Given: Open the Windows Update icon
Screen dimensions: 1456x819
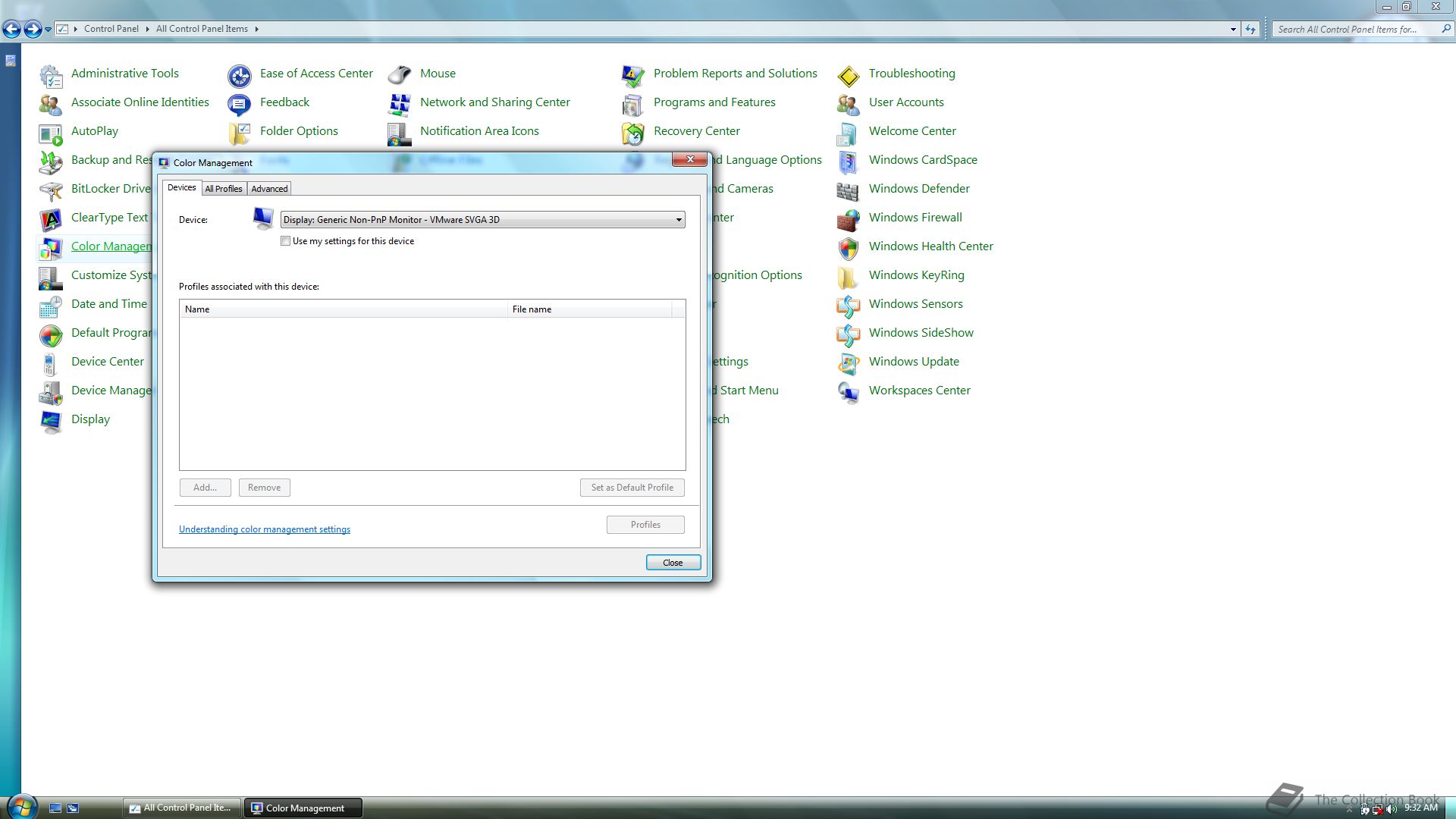Looking at the screenshot, I should [x=849, y=362].
